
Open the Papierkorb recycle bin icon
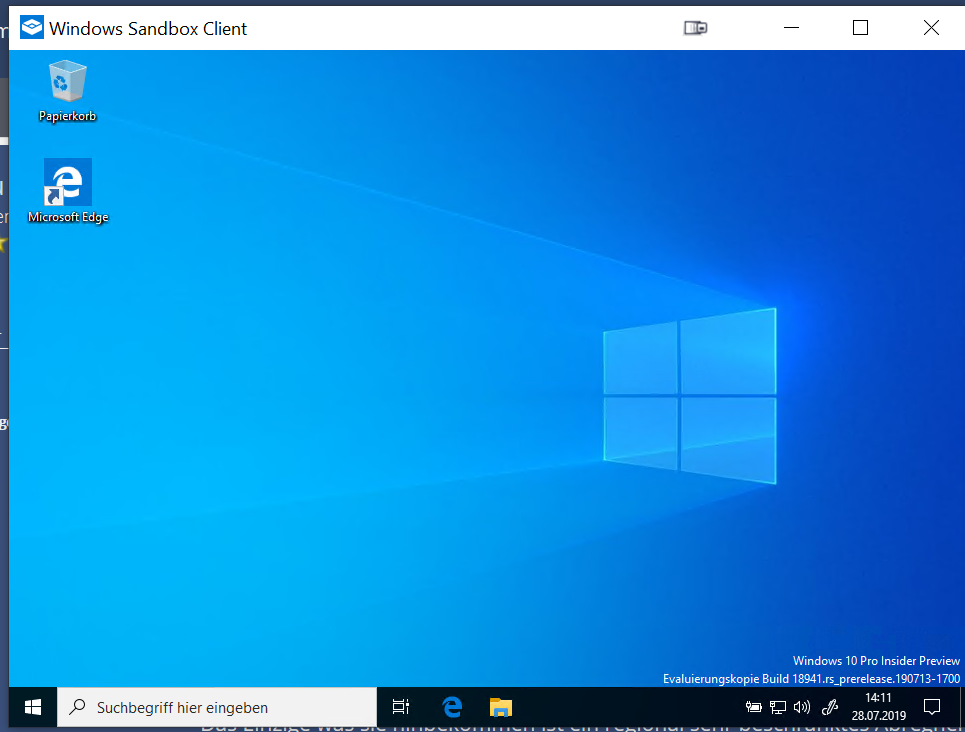click(67, 90)
